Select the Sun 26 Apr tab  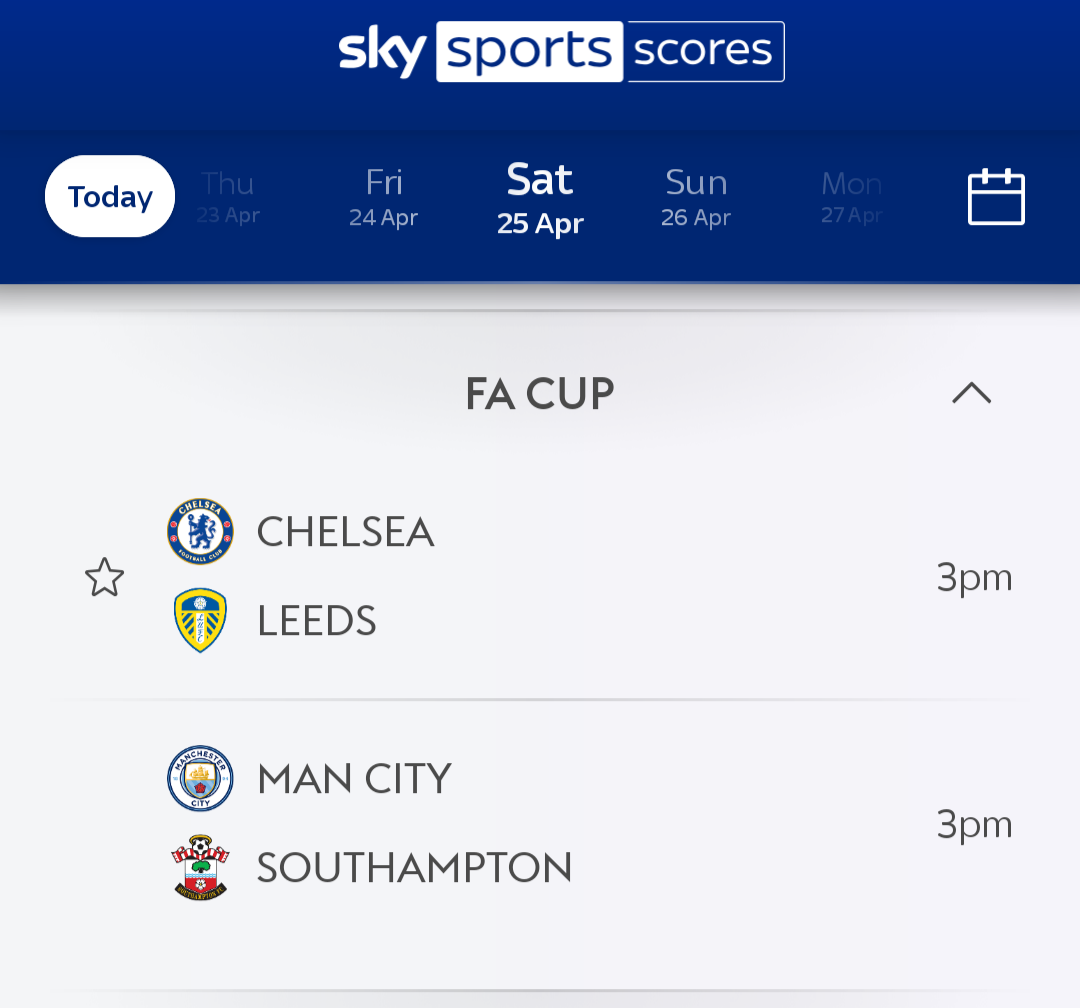696,197
